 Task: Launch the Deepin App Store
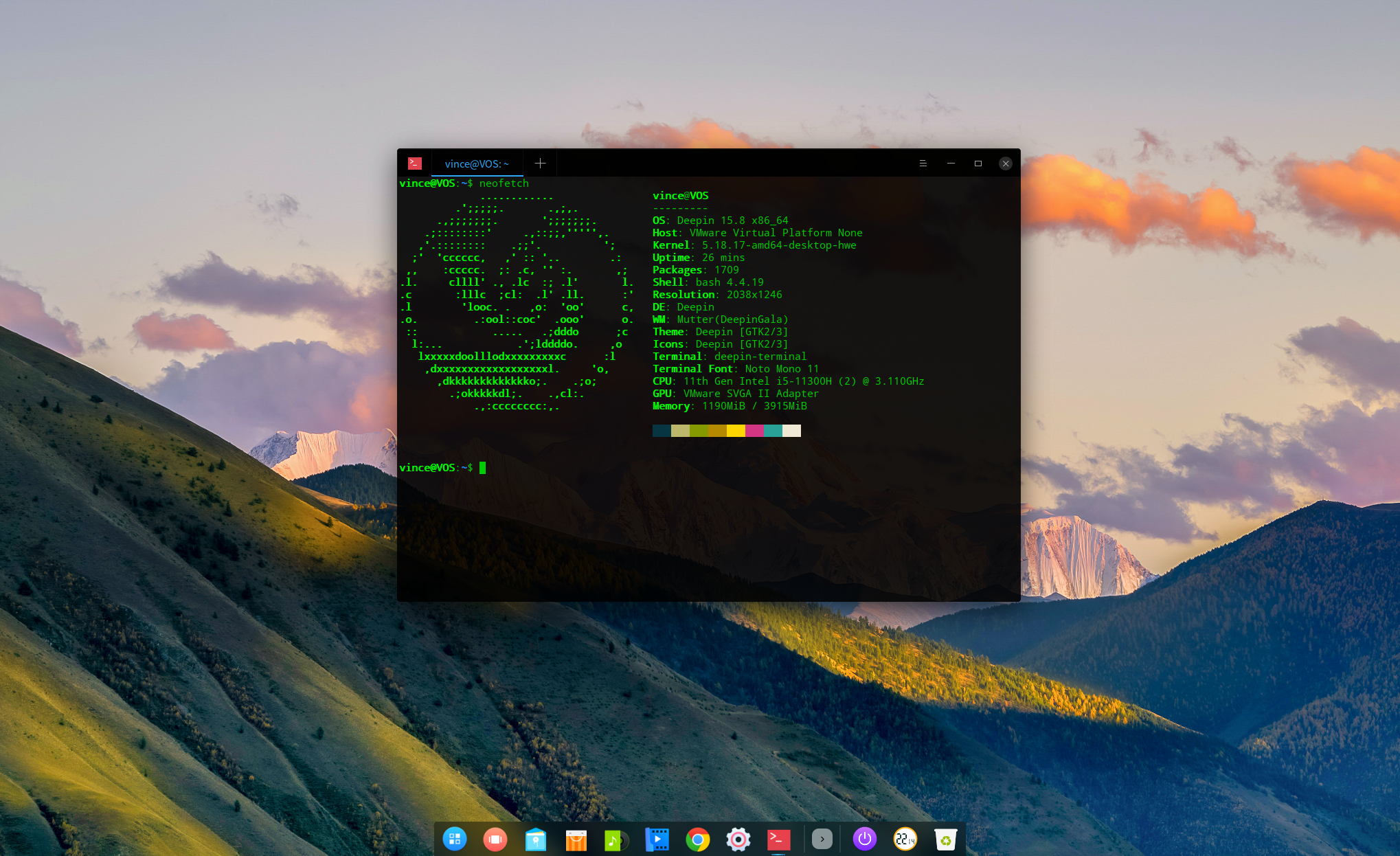576,840
